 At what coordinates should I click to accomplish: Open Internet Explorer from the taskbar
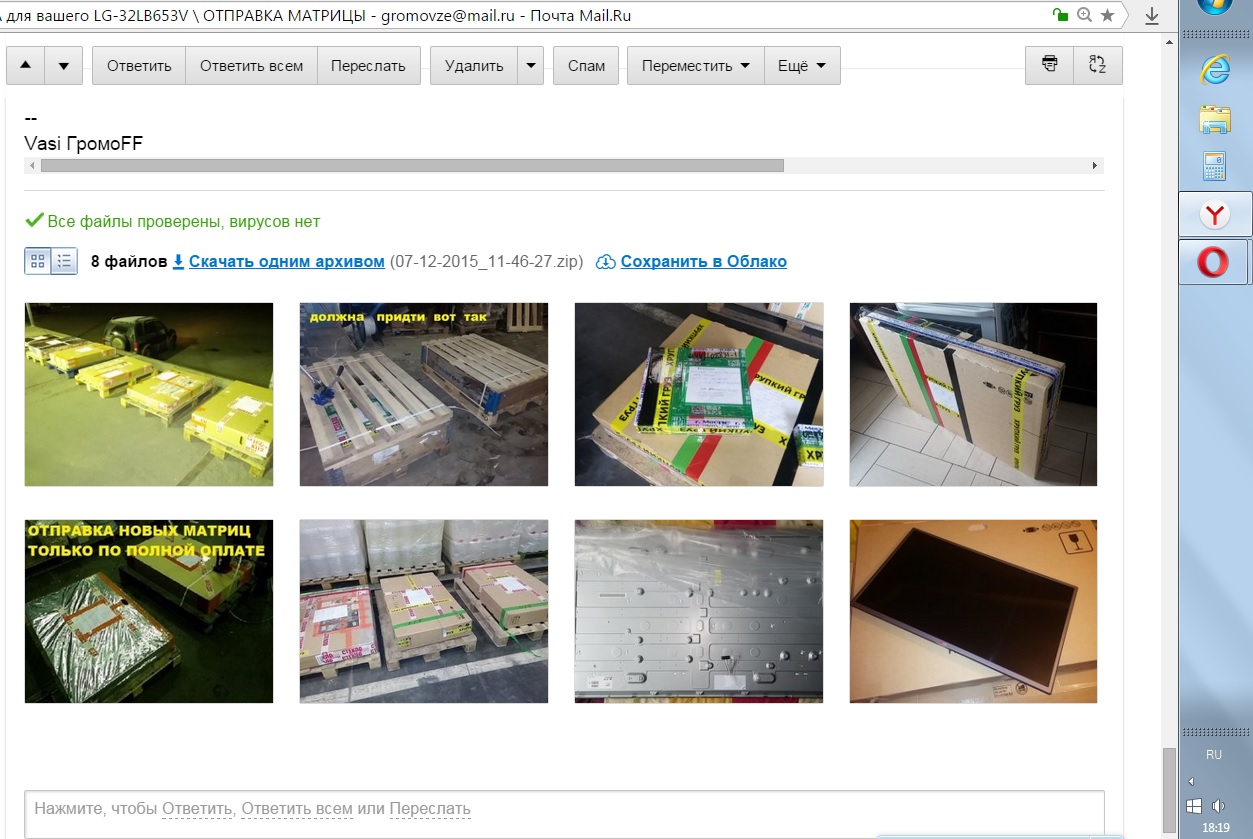click(x=1214, y=68)
